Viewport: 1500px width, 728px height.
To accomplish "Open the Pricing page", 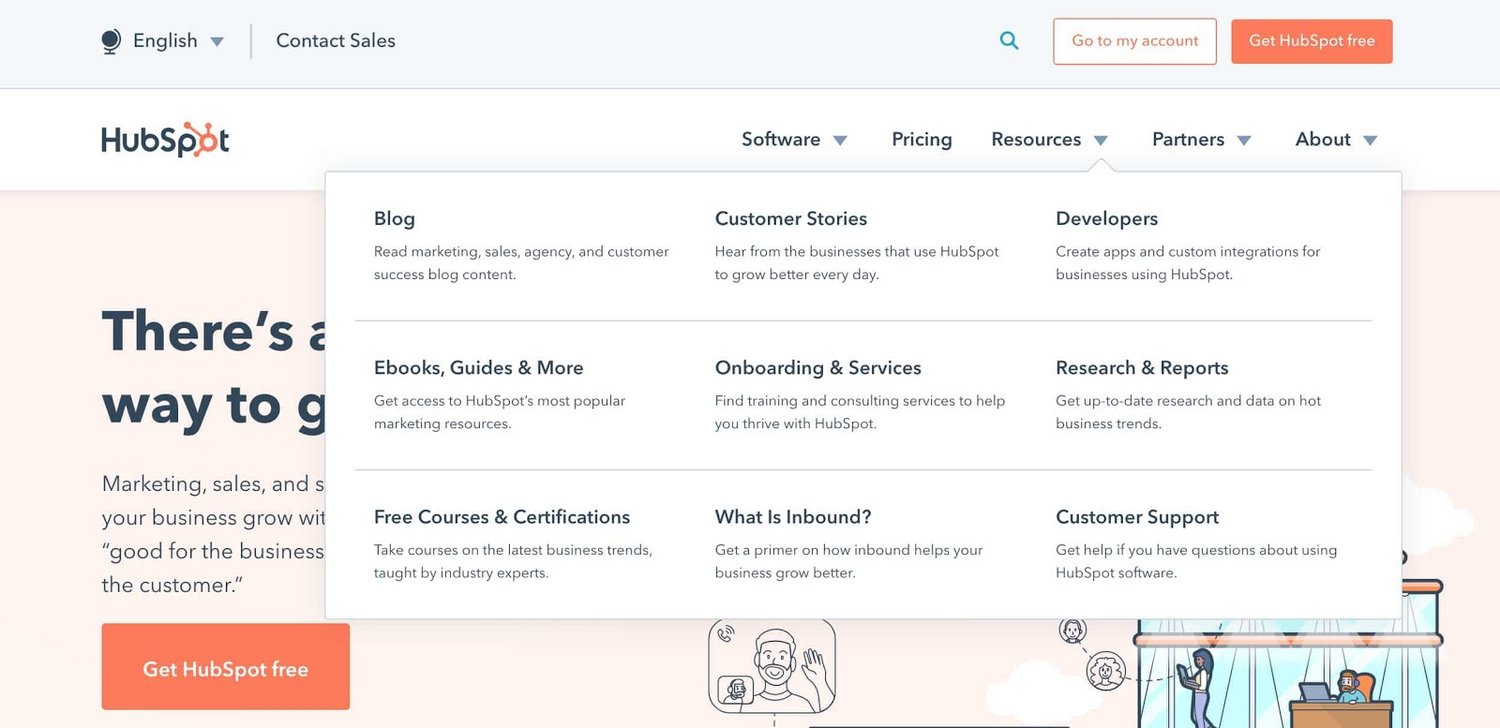I will point(921,140).
